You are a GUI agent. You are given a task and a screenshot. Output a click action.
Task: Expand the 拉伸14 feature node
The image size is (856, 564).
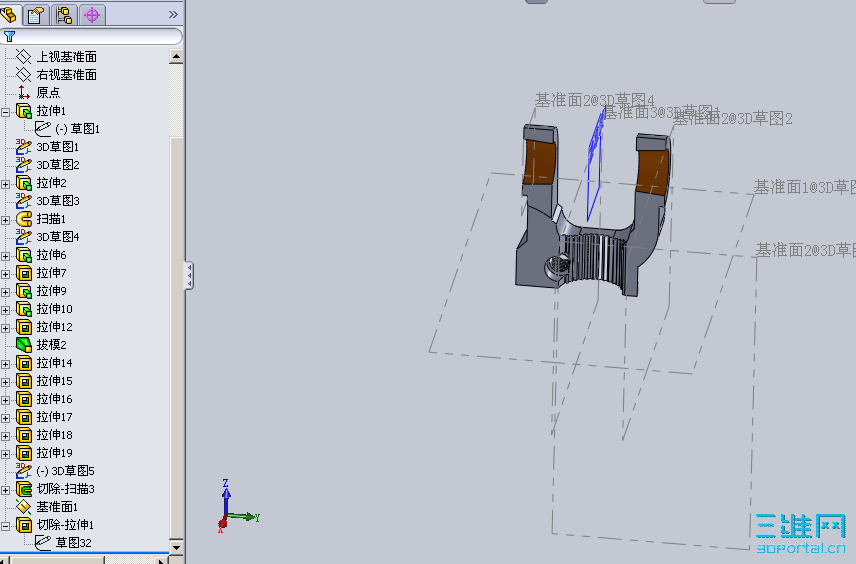point(5,365)
